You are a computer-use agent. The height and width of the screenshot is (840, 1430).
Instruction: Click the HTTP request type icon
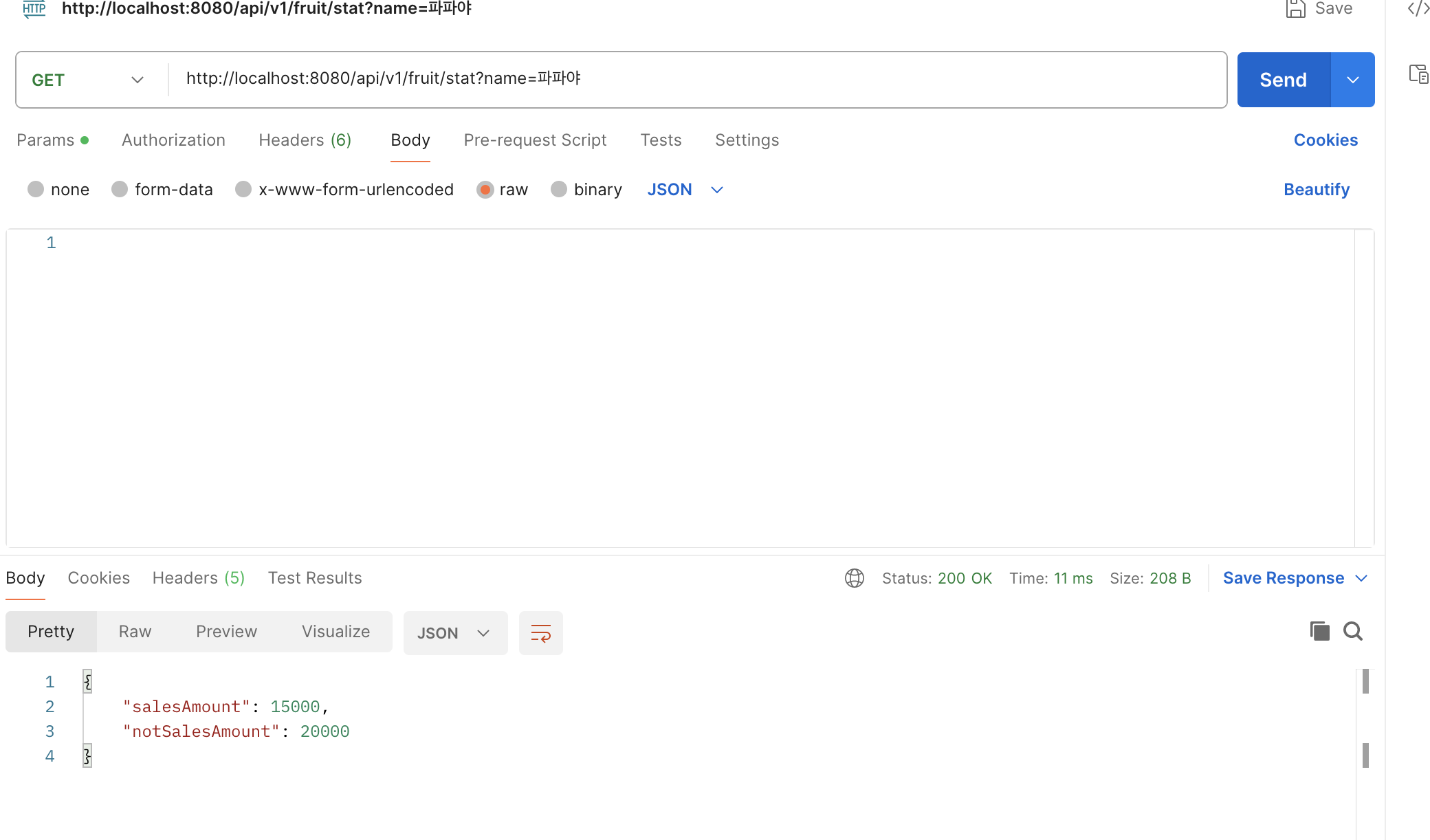[x=34, y=9]
